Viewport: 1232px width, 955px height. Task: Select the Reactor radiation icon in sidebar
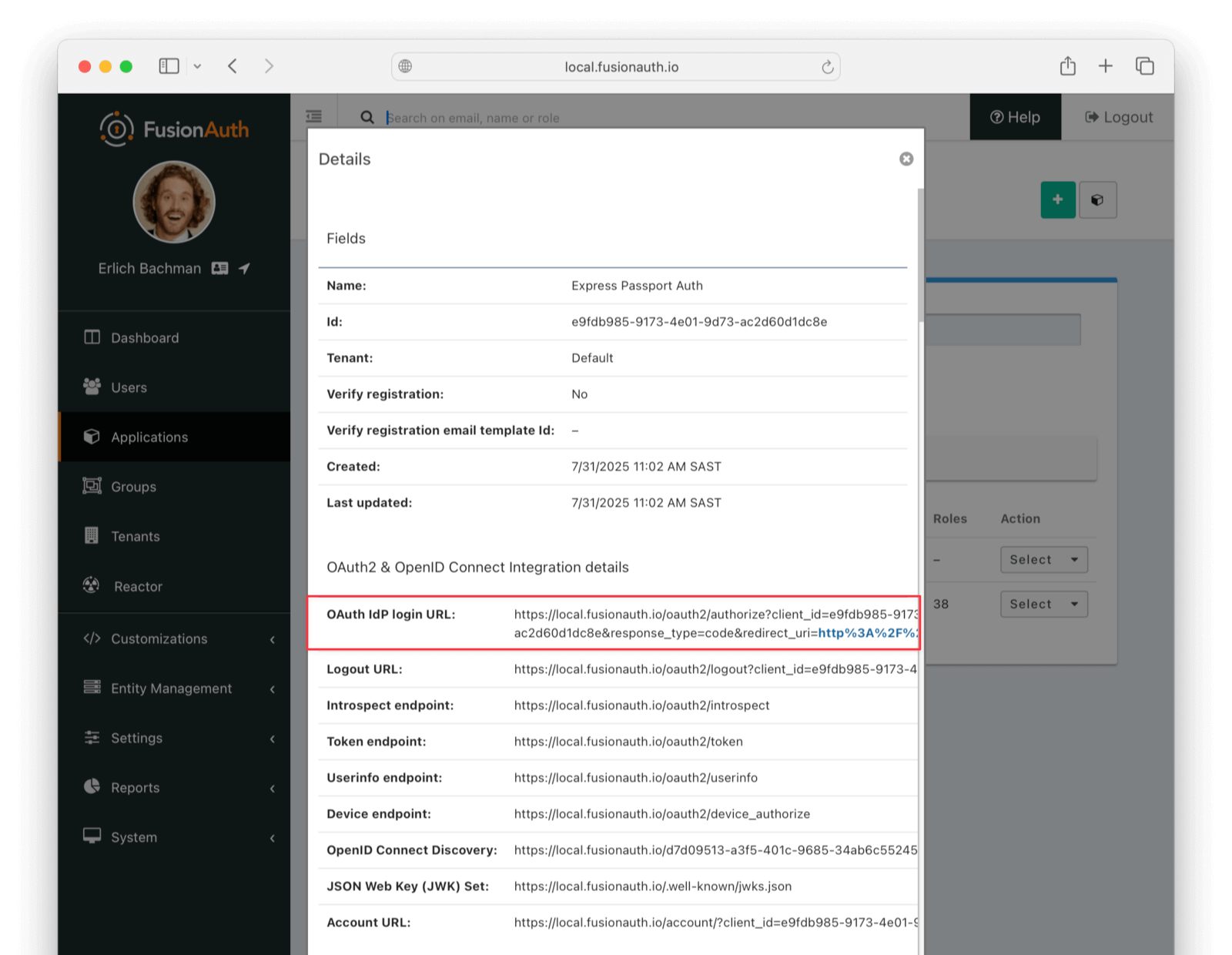pyautogui.click(x=91, y=585)
